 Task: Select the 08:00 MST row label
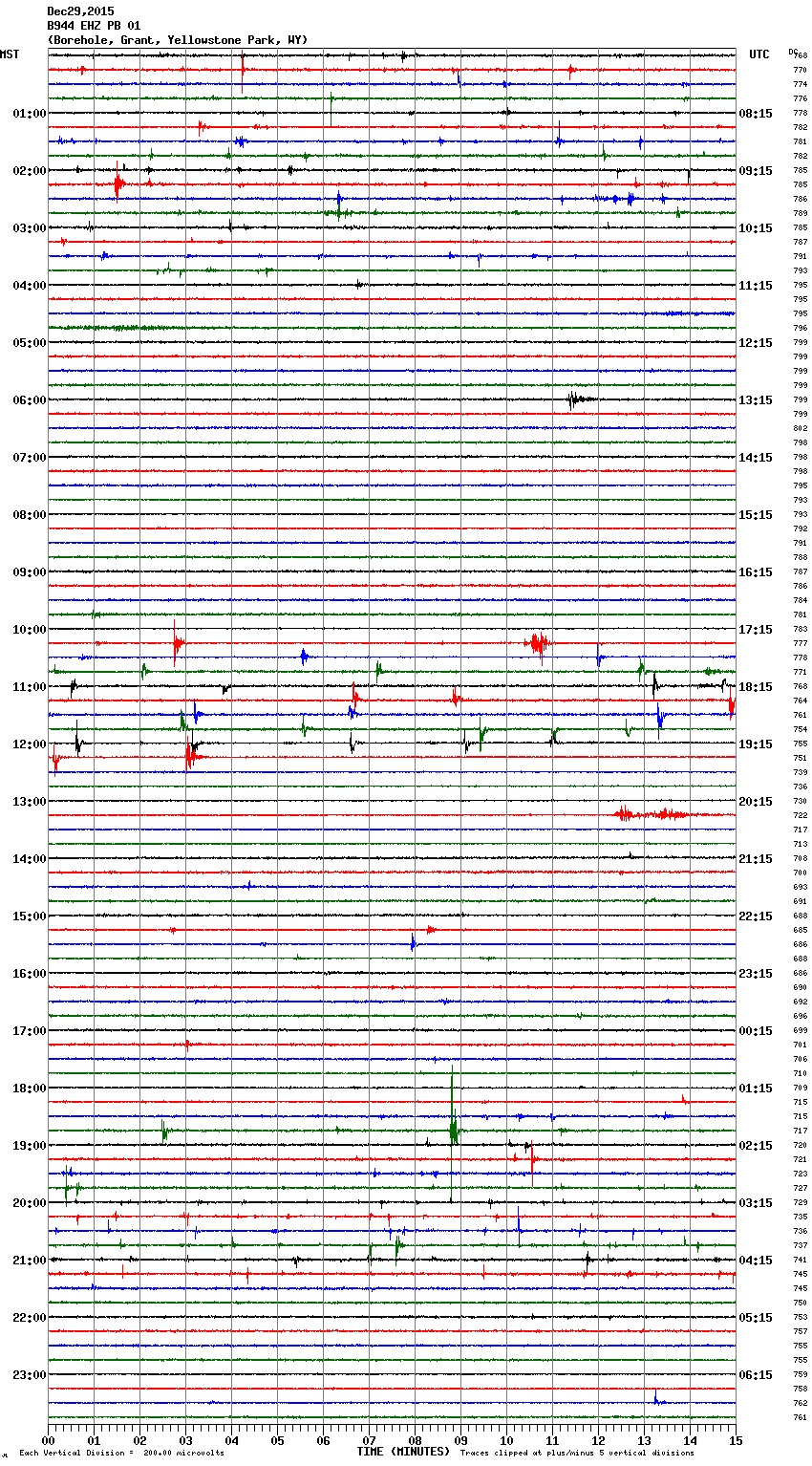pyautogui.click(x=29, y=515)
